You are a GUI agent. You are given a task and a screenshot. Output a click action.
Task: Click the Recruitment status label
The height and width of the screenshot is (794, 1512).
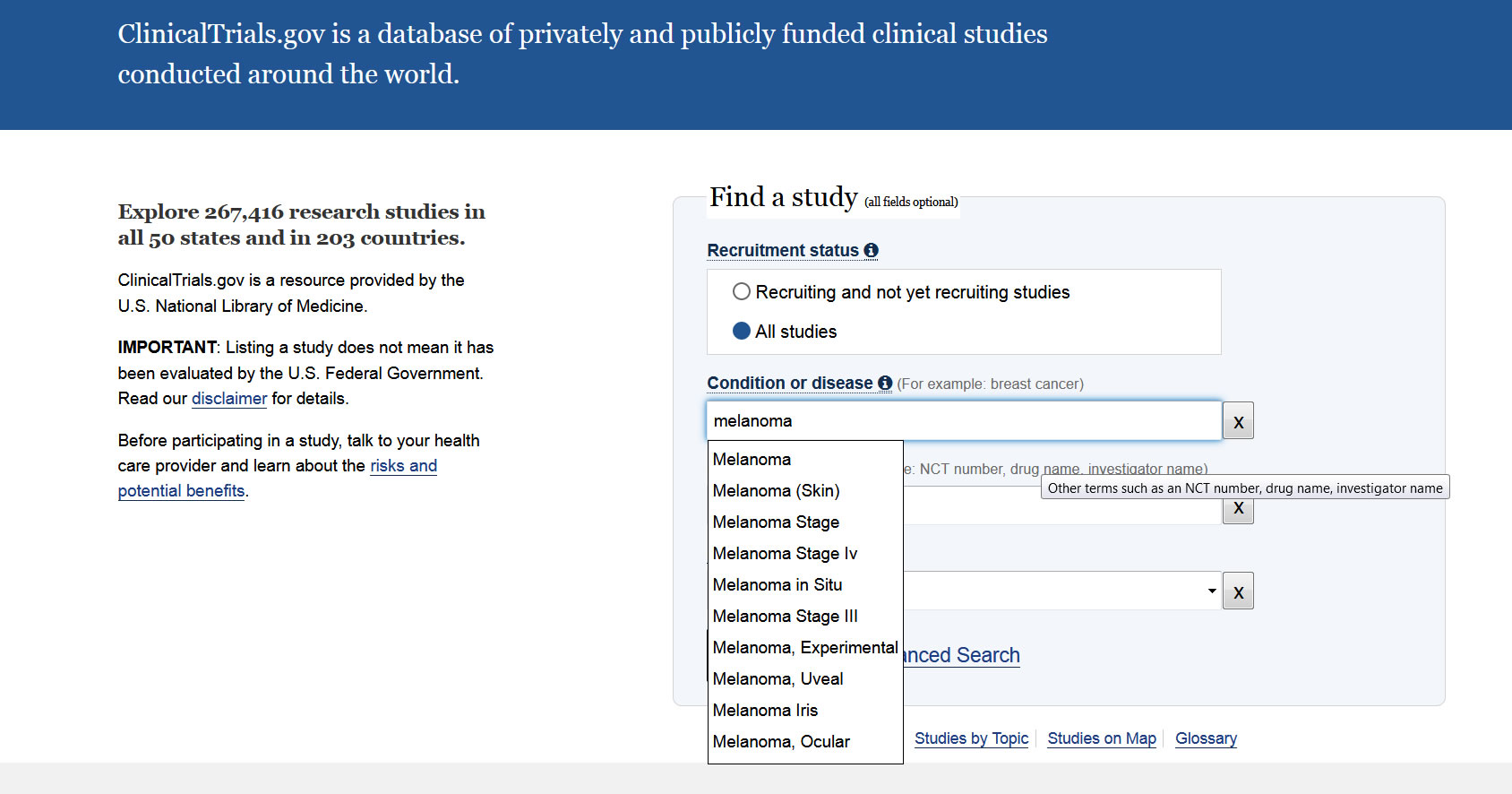click(783, 251)
